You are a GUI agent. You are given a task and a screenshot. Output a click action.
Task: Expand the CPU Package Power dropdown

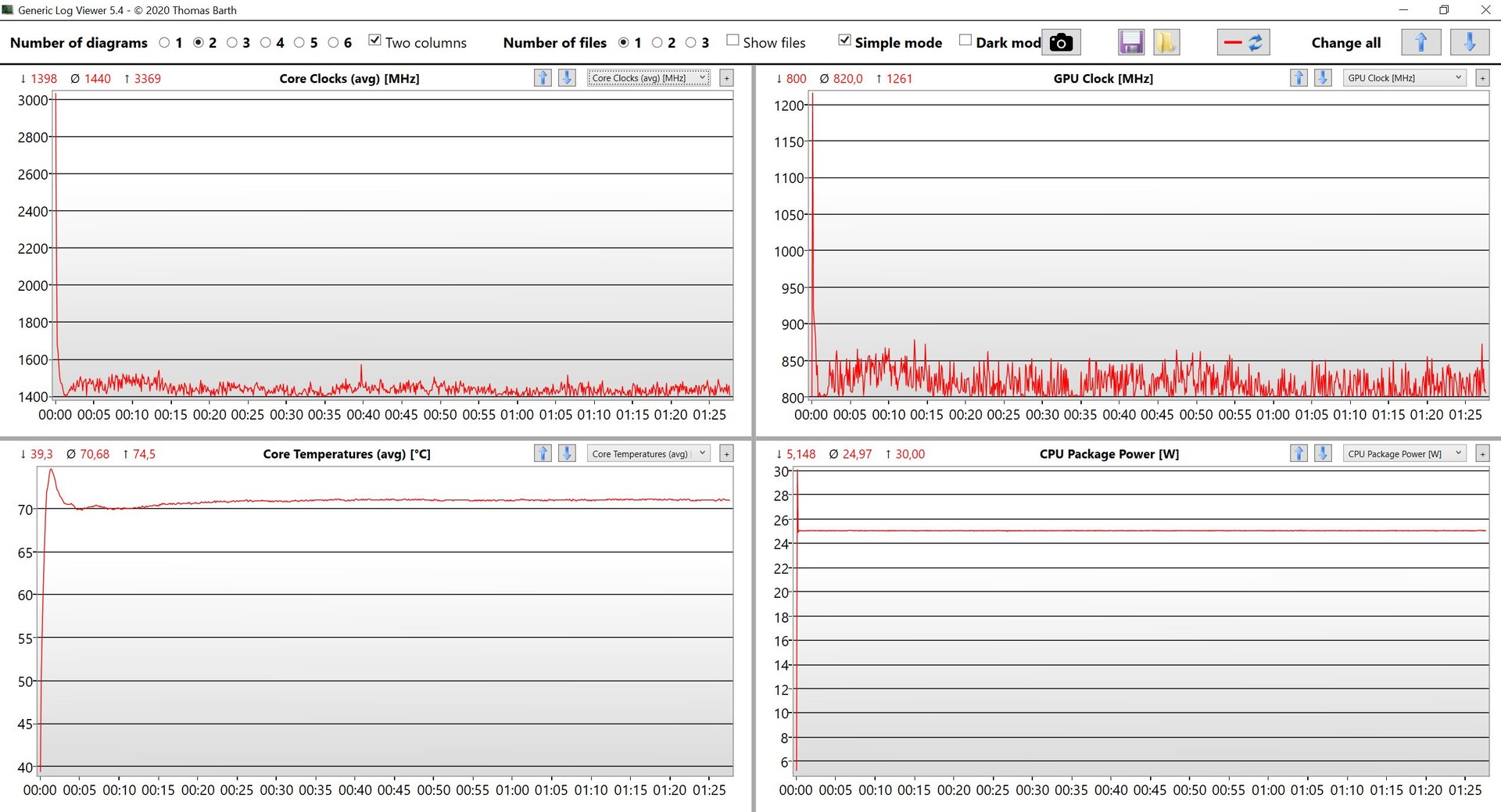click(x=1404, y=453)
